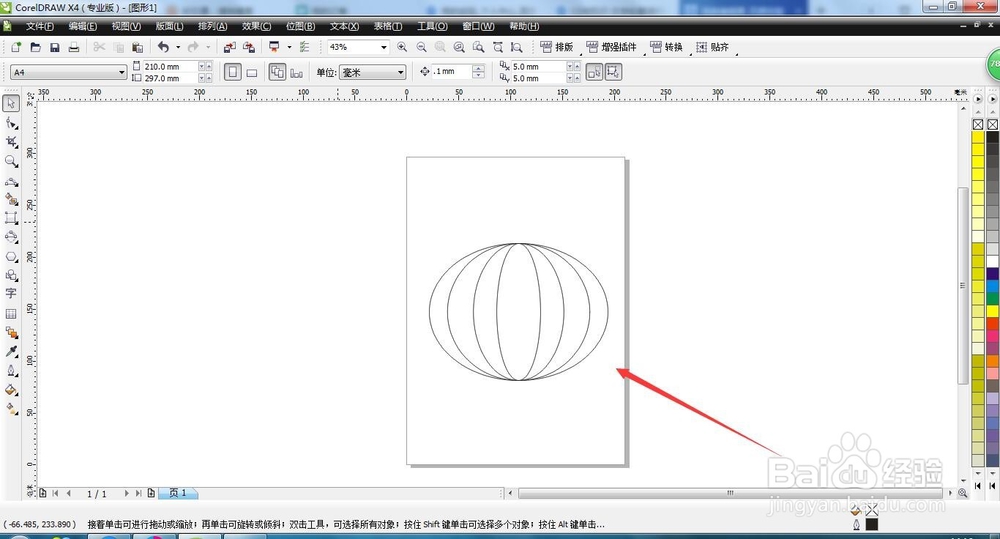
Task: Open the 视图(V) menu
Action: [126, 26]
